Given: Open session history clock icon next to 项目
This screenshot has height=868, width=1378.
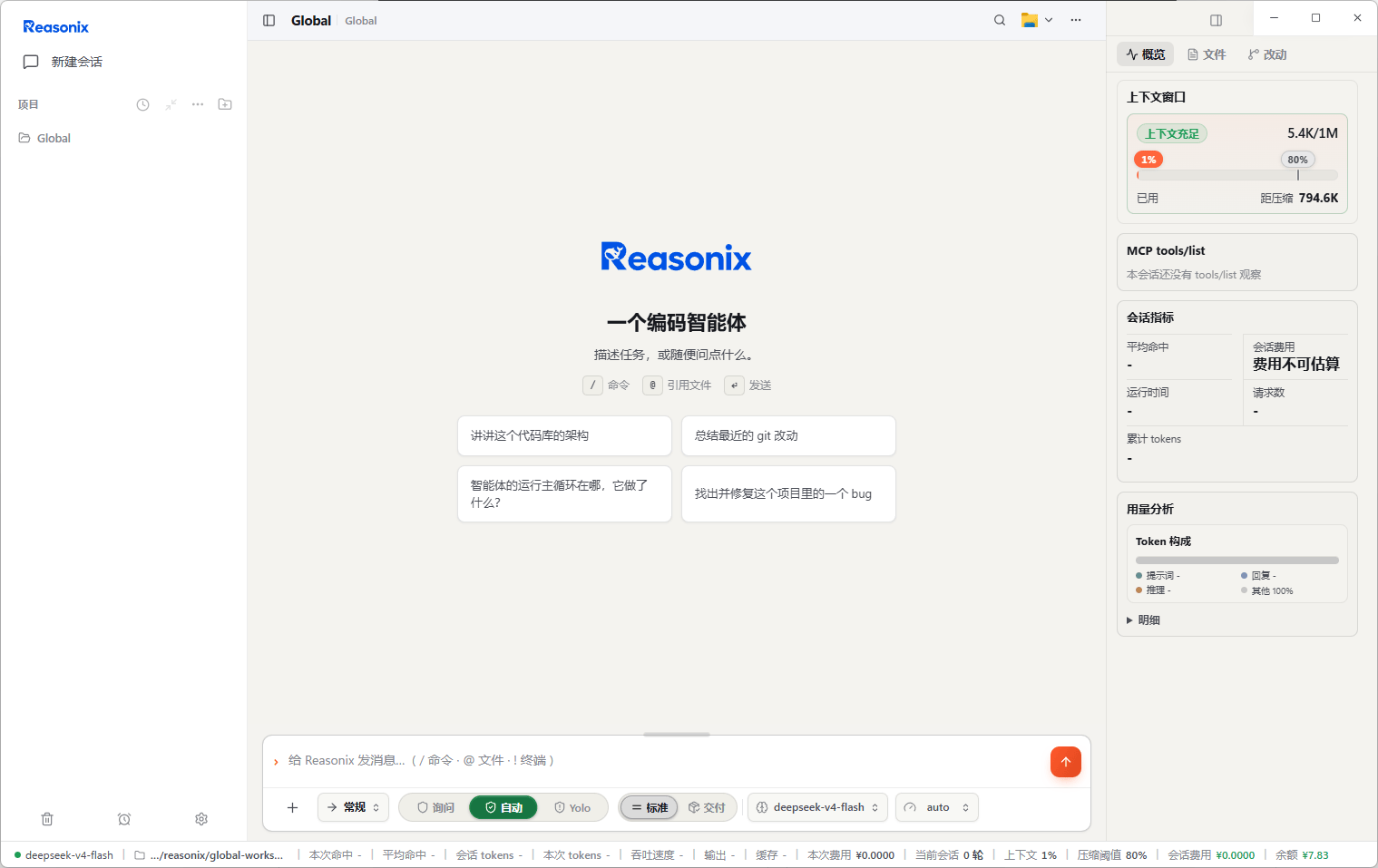Looking at the screenshot, I should point(143,104).
